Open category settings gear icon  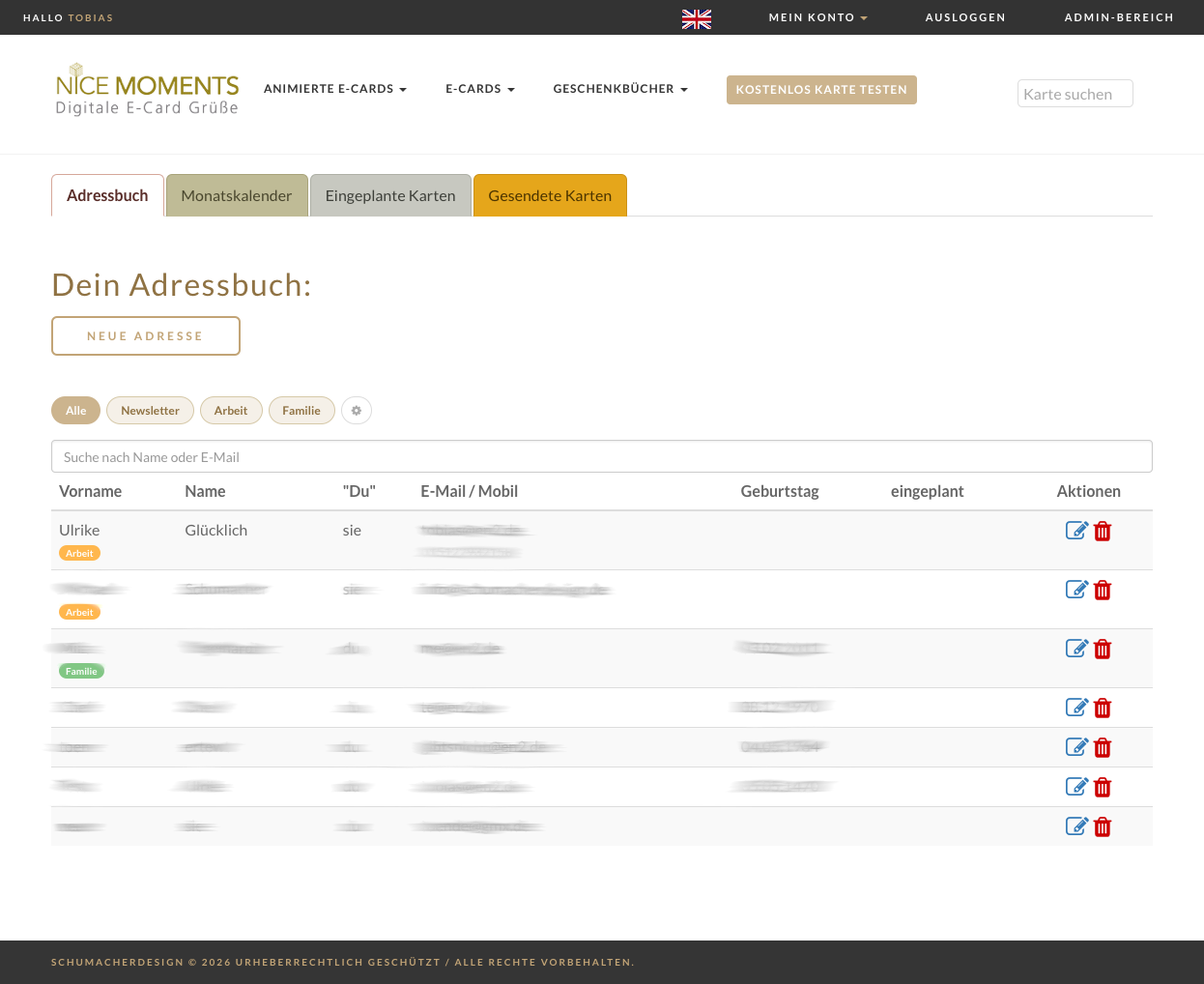click(357, 411)
